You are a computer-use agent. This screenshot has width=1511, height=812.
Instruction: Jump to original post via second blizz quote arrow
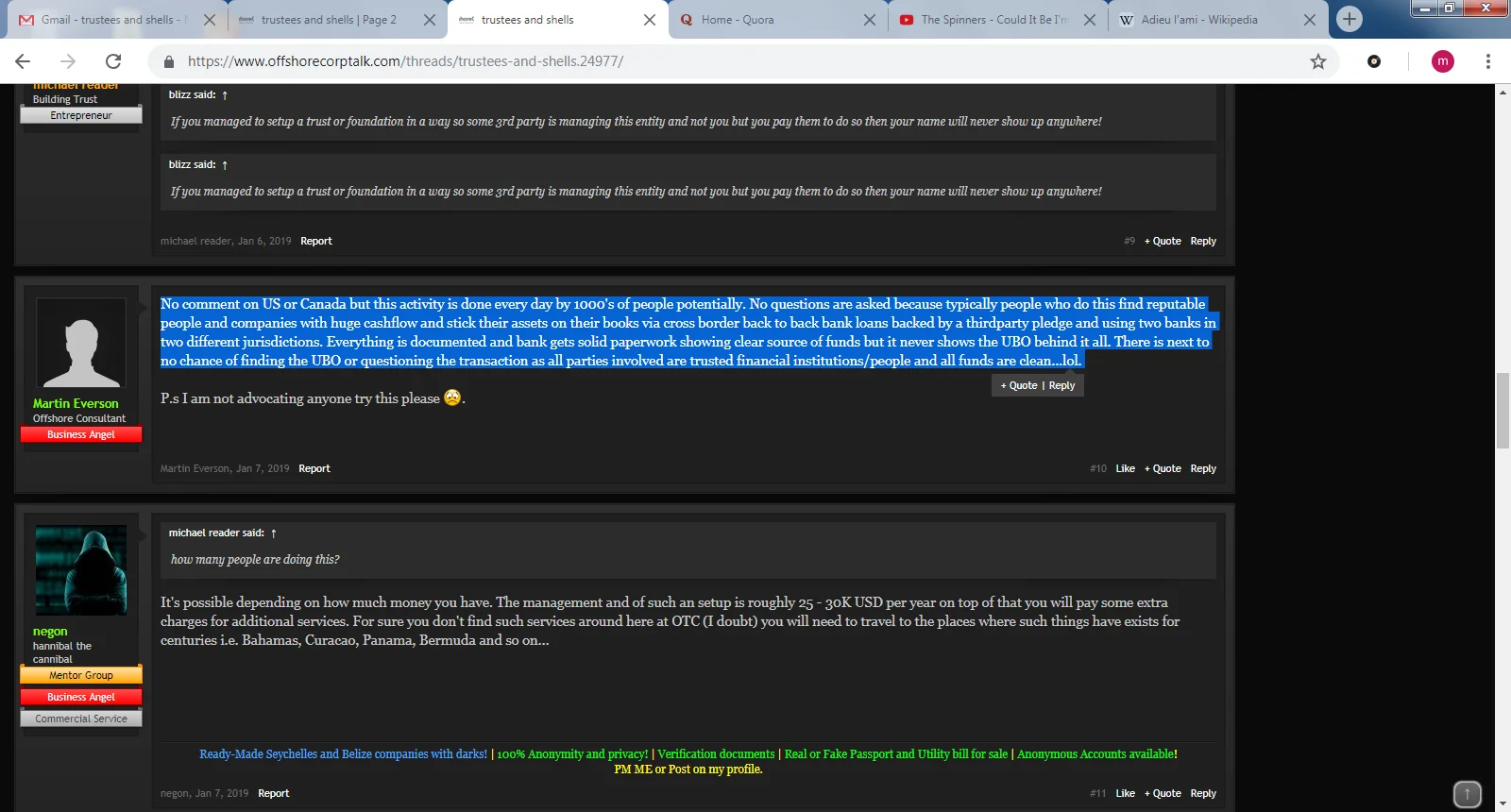click(x=225, y=165)
